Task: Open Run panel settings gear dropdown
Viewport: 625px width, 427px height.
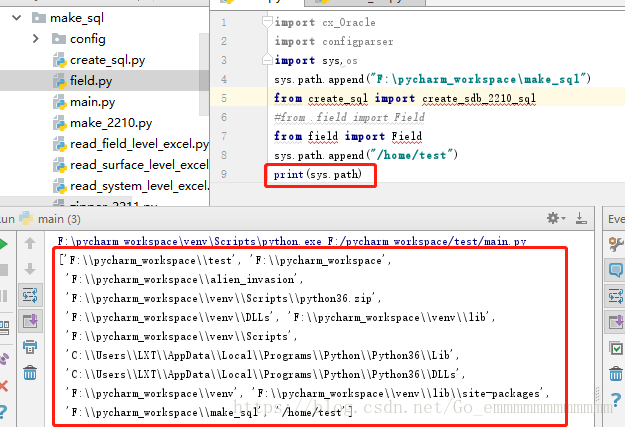Action: (556, 218)
